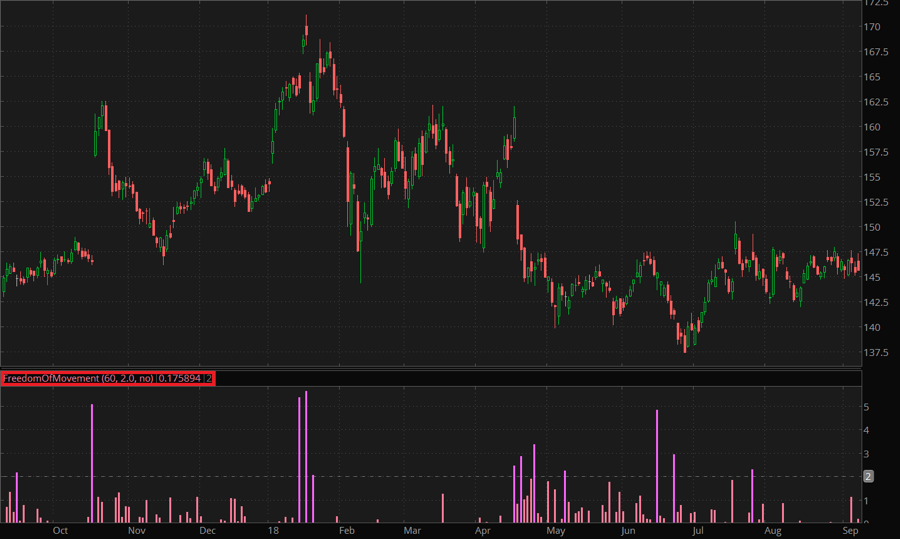Click the 160 level on the price axis

pyautogui.click(x=873, y=127)
